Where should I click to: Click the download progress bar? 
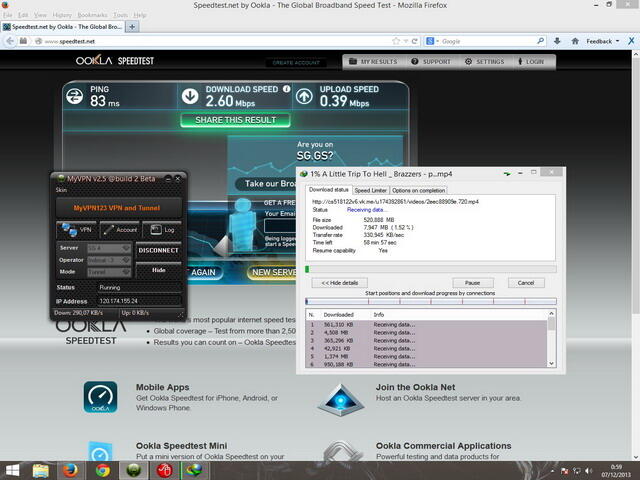[x=431, y=269]
